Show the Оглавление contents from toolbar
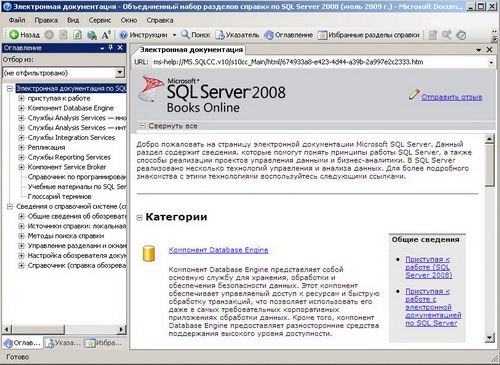The width and height of the screenshot is (500, 365). click(x=289, y=35)
